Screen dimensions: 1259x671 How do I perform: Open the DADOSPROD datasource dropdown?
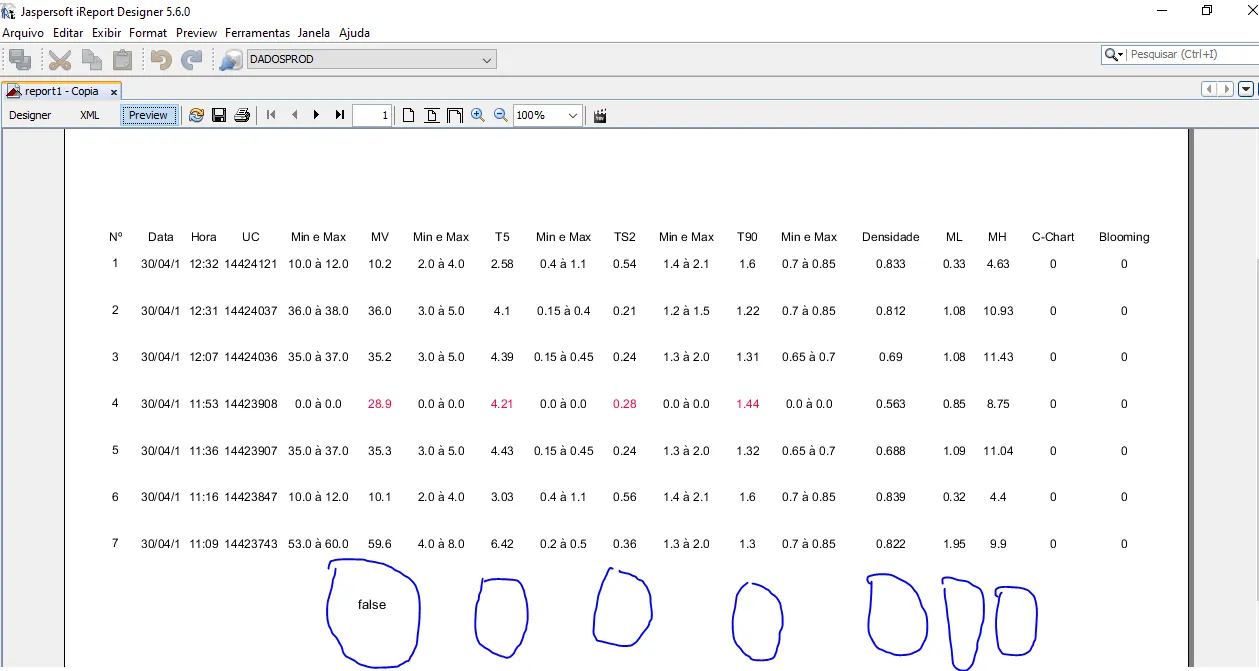487,60
